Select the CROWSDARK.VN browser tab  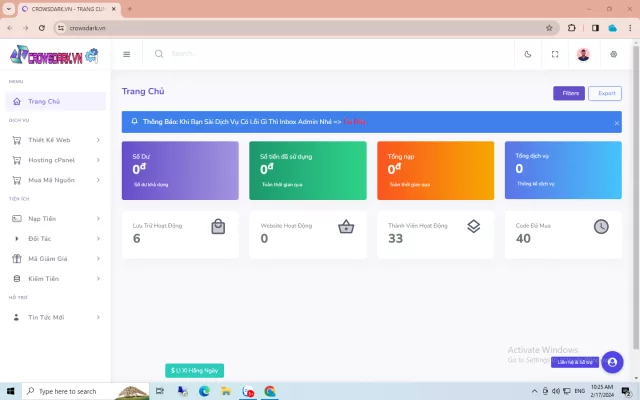click(69, 9)
